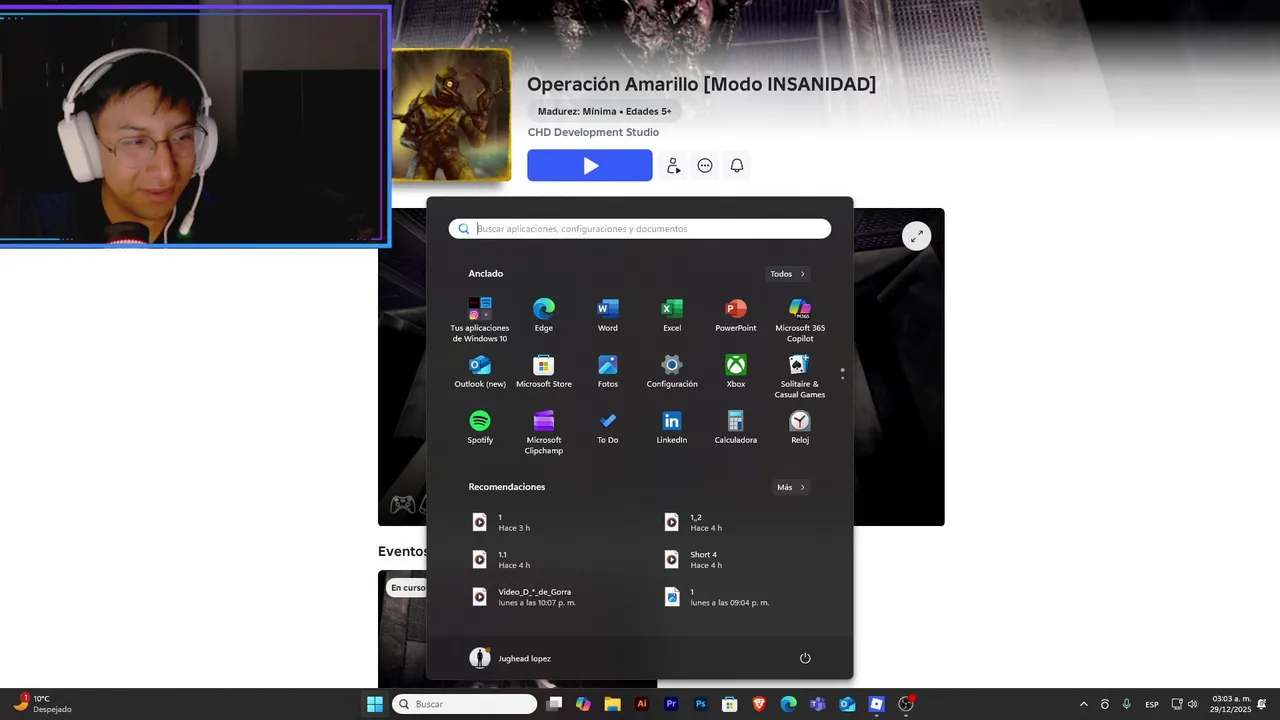Open CHD Development Studio link
This screenshot has width=1280, height=720.
[593, 132]
